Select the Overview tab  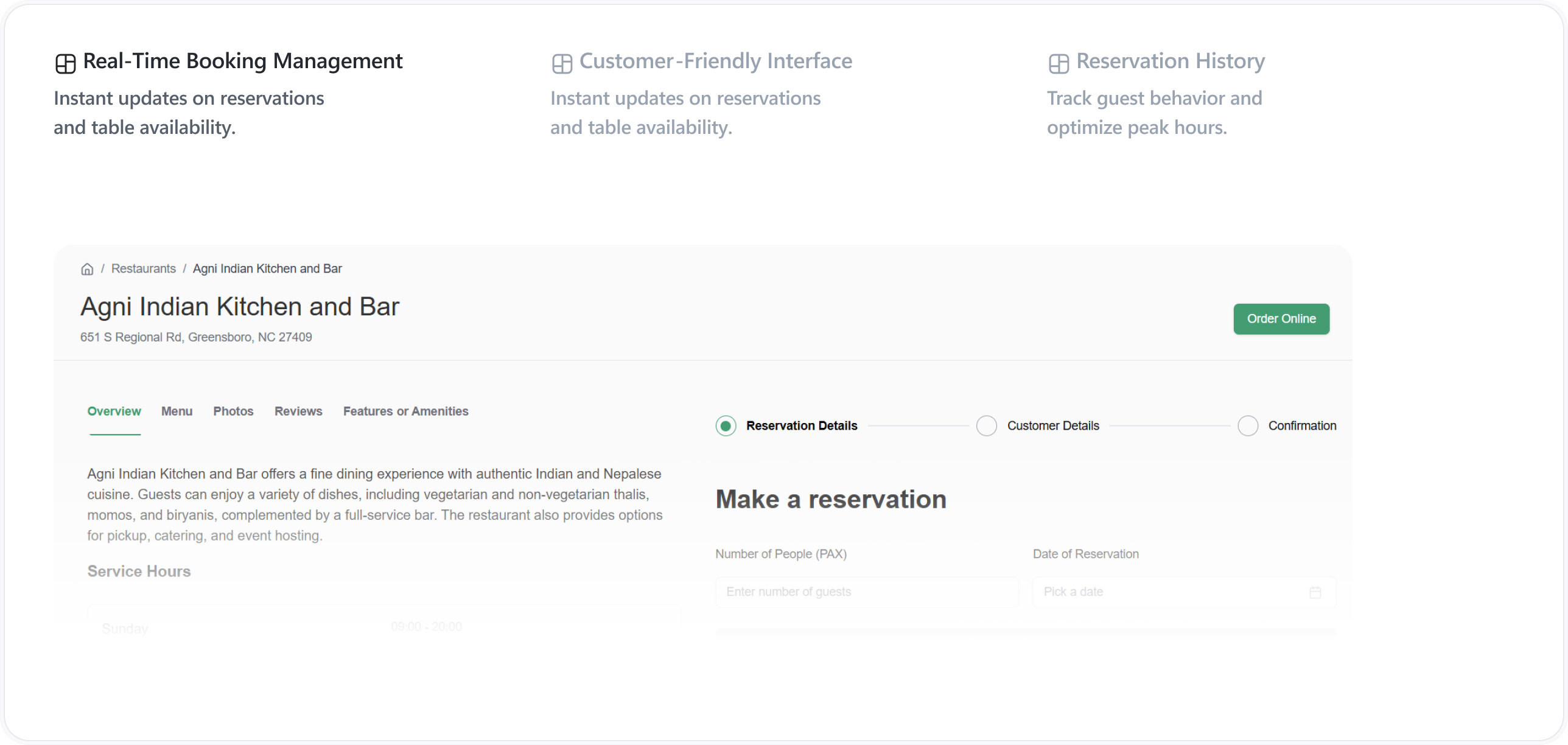point(114,411)
